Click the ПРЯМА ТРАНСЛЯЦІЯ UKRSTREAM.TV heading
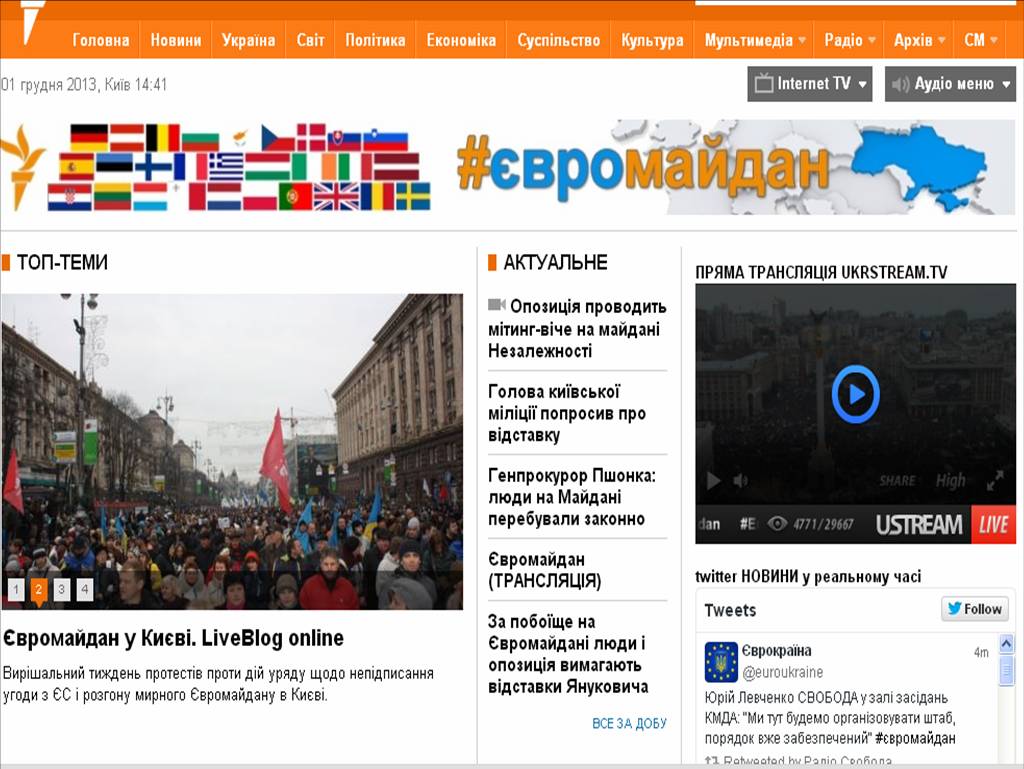 821,272
